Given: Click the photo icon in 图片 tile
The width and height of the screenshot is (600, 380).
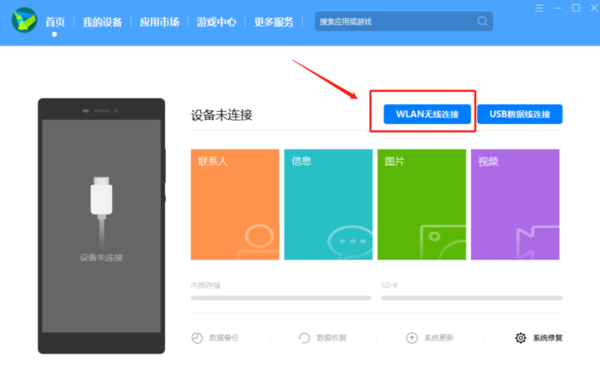Looking at the screenshot, I should tap(443, 243).
